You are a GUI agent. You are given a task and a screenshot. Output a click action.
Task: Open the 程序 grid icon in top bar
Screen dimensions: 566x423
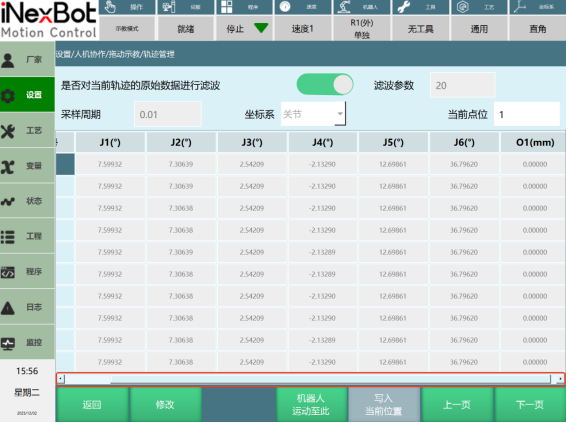tap(227, 6)
